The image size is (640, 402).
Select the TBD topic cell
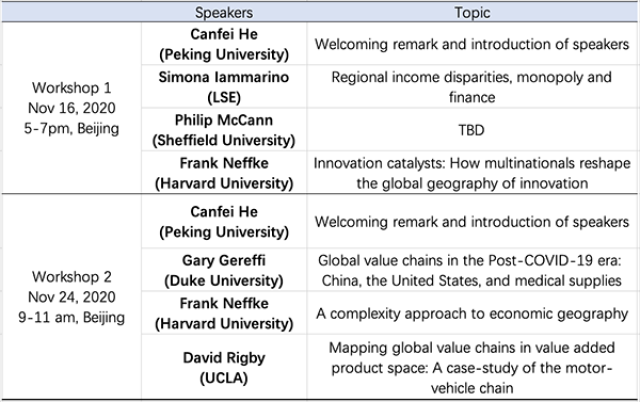[469, 131]
